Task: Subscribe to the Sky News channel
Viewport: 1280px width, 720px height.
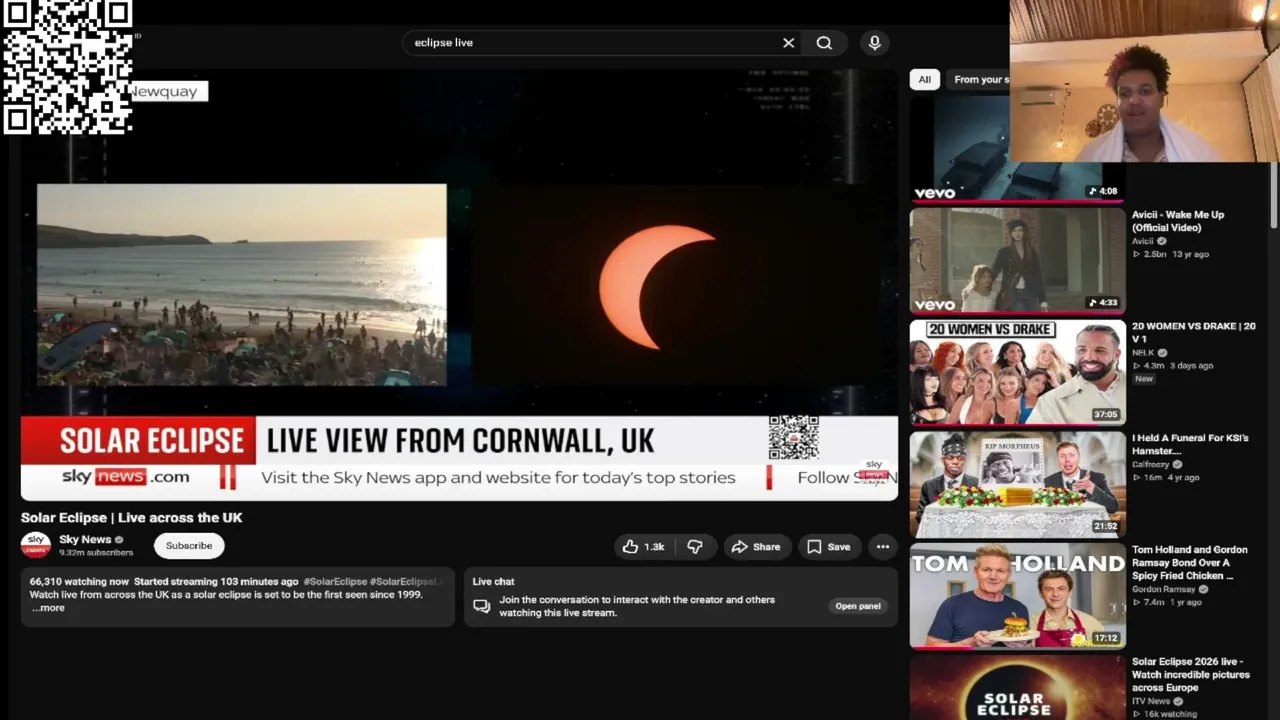Action: [189, 546]
